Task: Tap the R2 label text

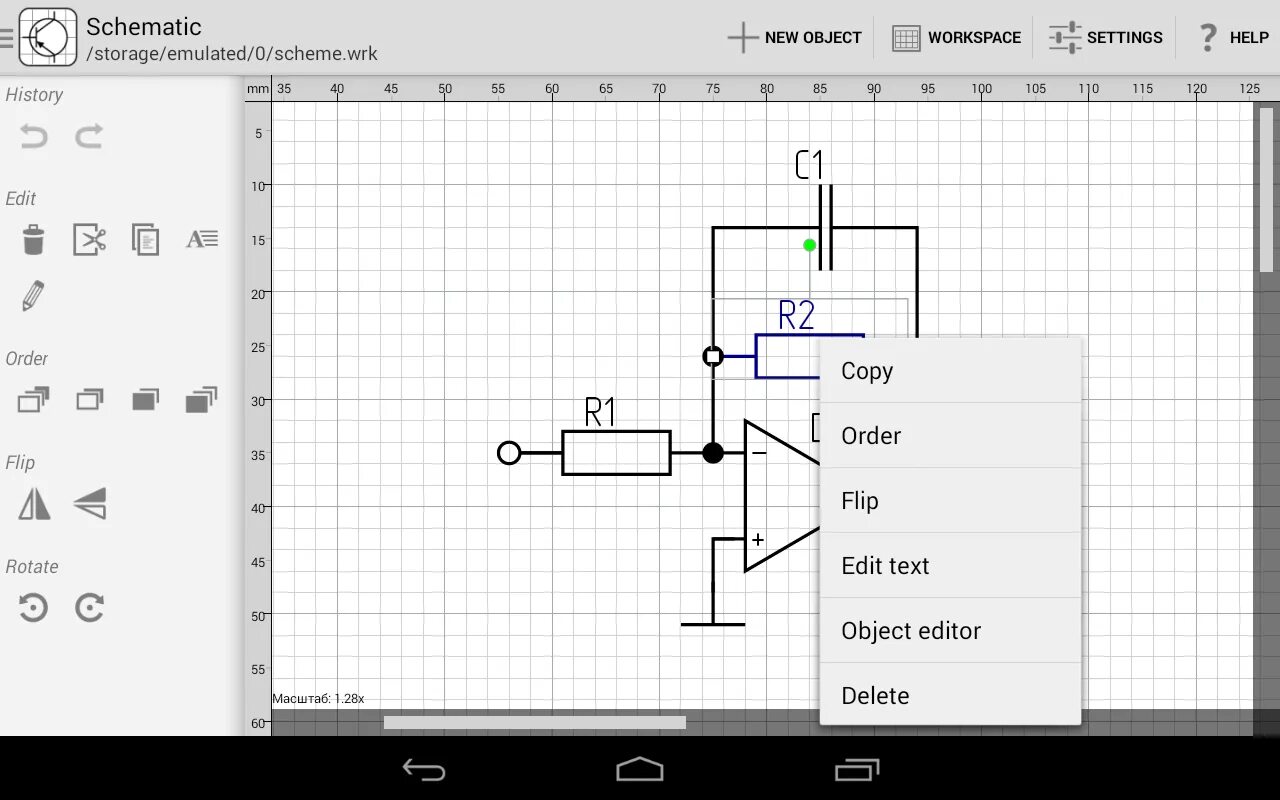Action: coord(797,315)
